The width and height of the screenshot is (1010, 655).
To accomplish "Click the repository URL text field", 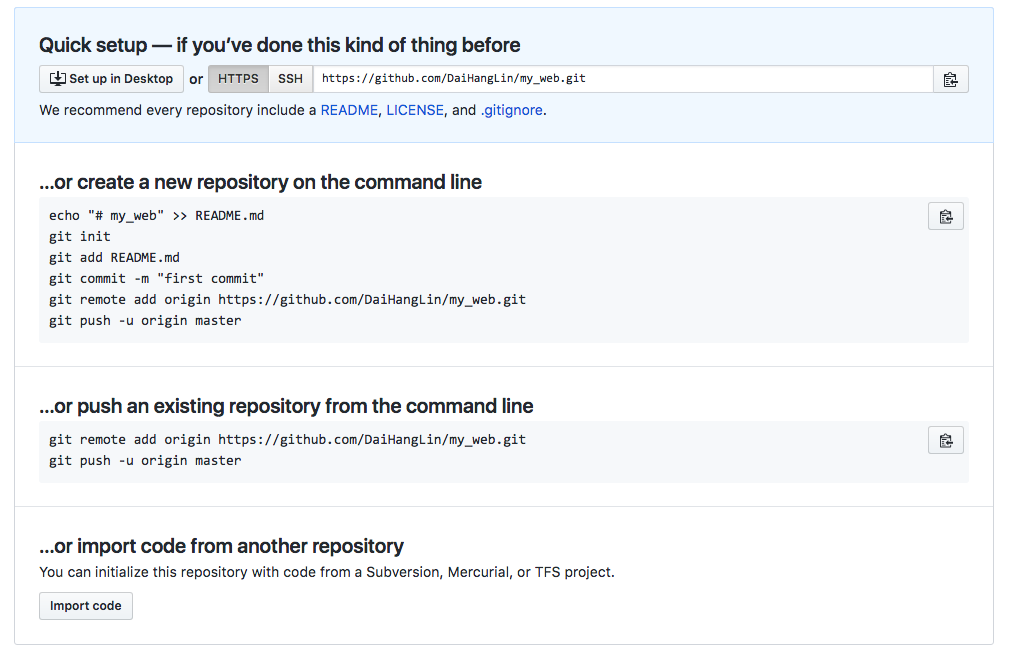I will (x=623, y=79).
